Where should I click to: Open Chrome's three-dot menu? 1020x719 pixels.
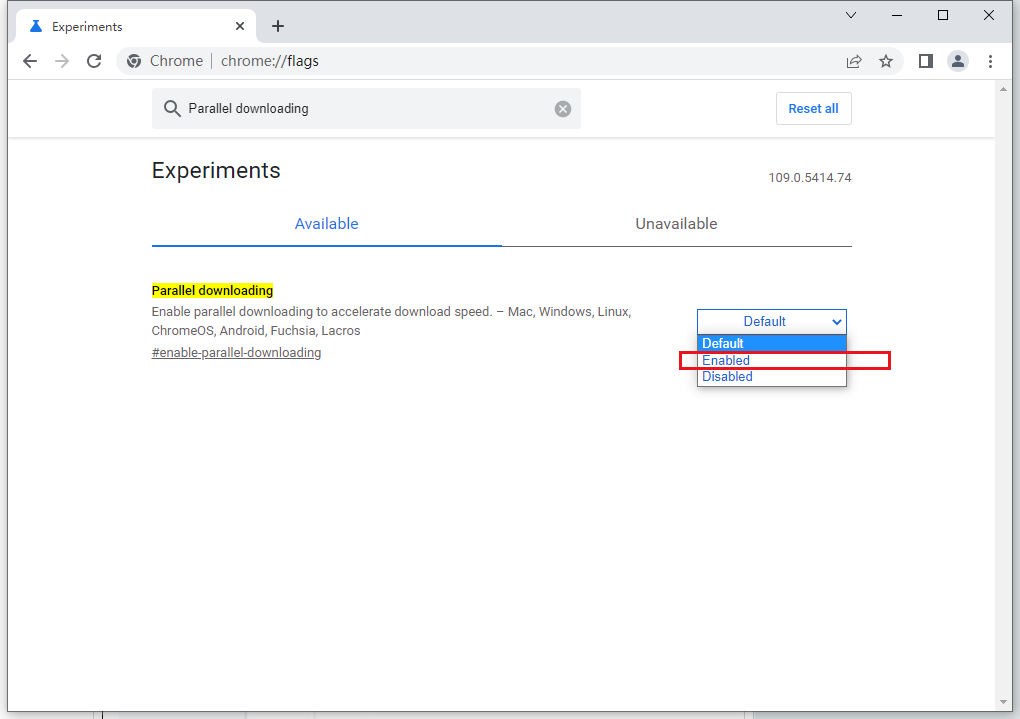pos(990,61)
